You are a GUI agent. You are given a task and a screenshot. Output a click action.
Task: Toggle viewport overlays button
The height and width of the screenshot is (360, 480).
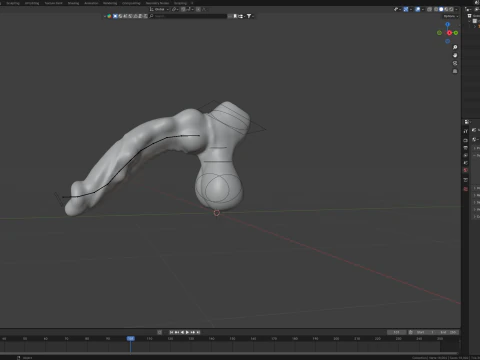coord(418,9)
